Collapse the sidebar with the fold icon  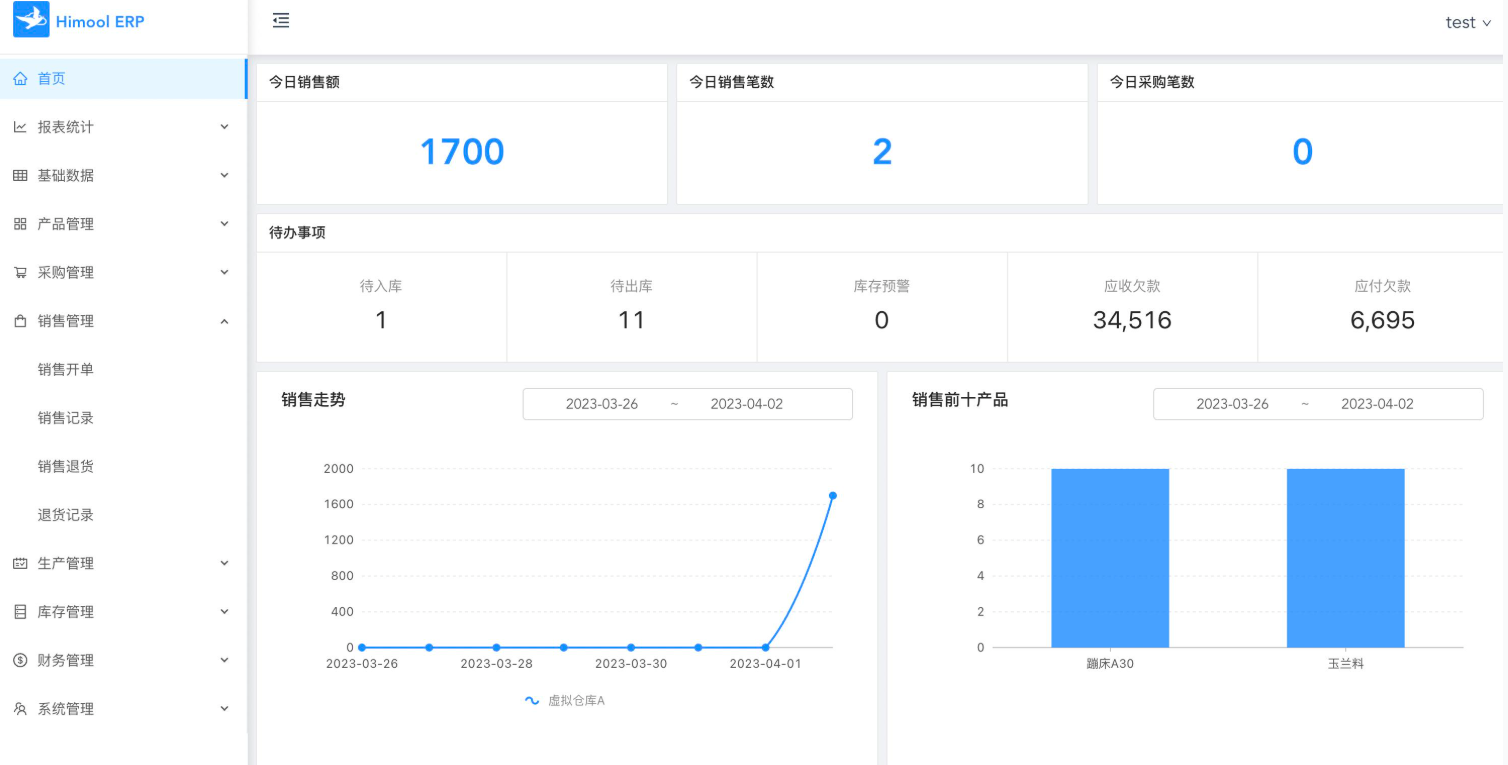click(x=281, y=20)
